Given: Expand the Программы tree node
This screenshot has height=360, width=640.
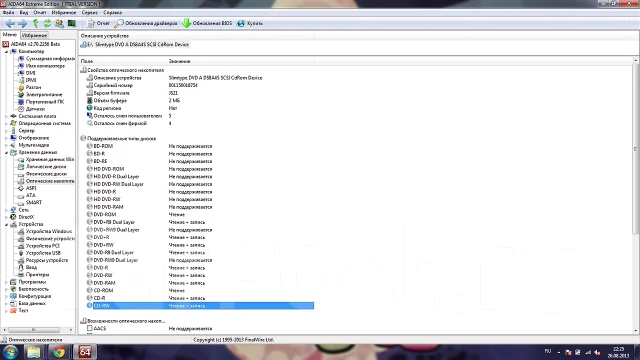Looking at the screenshot, I should point(6,282).
